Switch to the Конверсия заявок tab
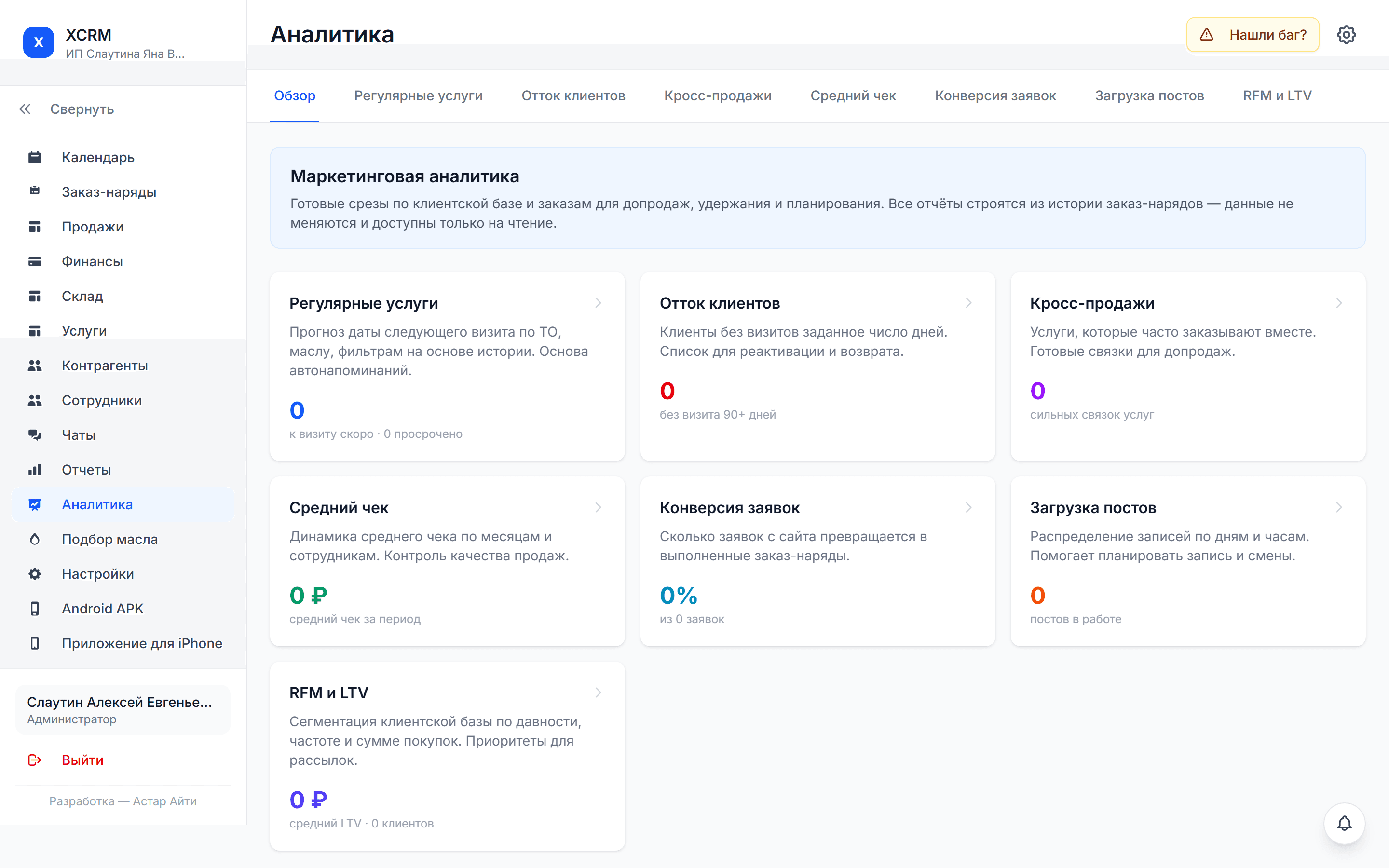This screenshot has height=868, width=1389. [x=995, y=96]
